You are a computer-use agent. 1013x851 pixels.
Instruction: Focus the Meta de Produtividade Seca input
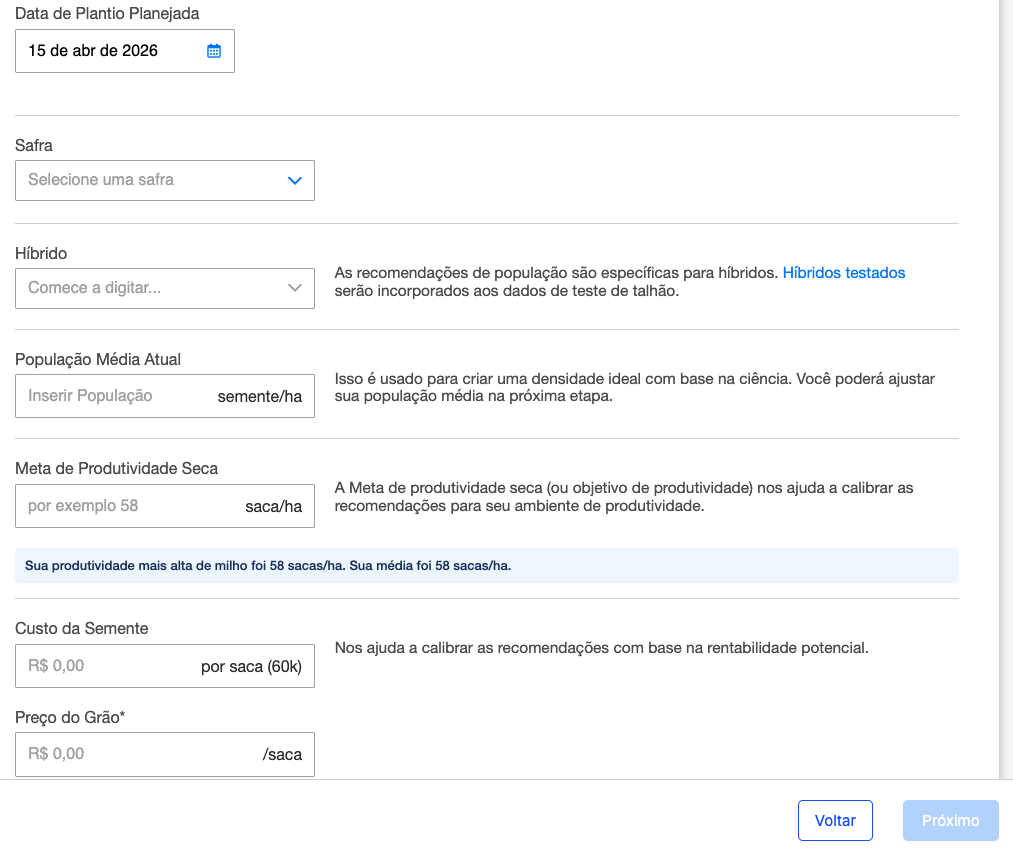[x=120, y=506]
